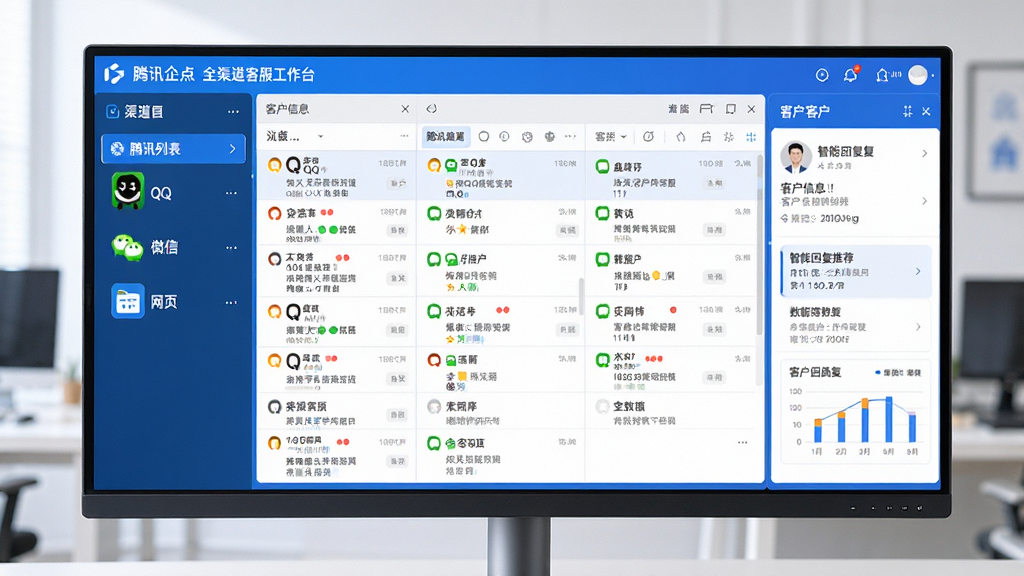Open the 智能回复推荐 card
The width and height of the screenshot is (1024, 576).
coord(856,271)
